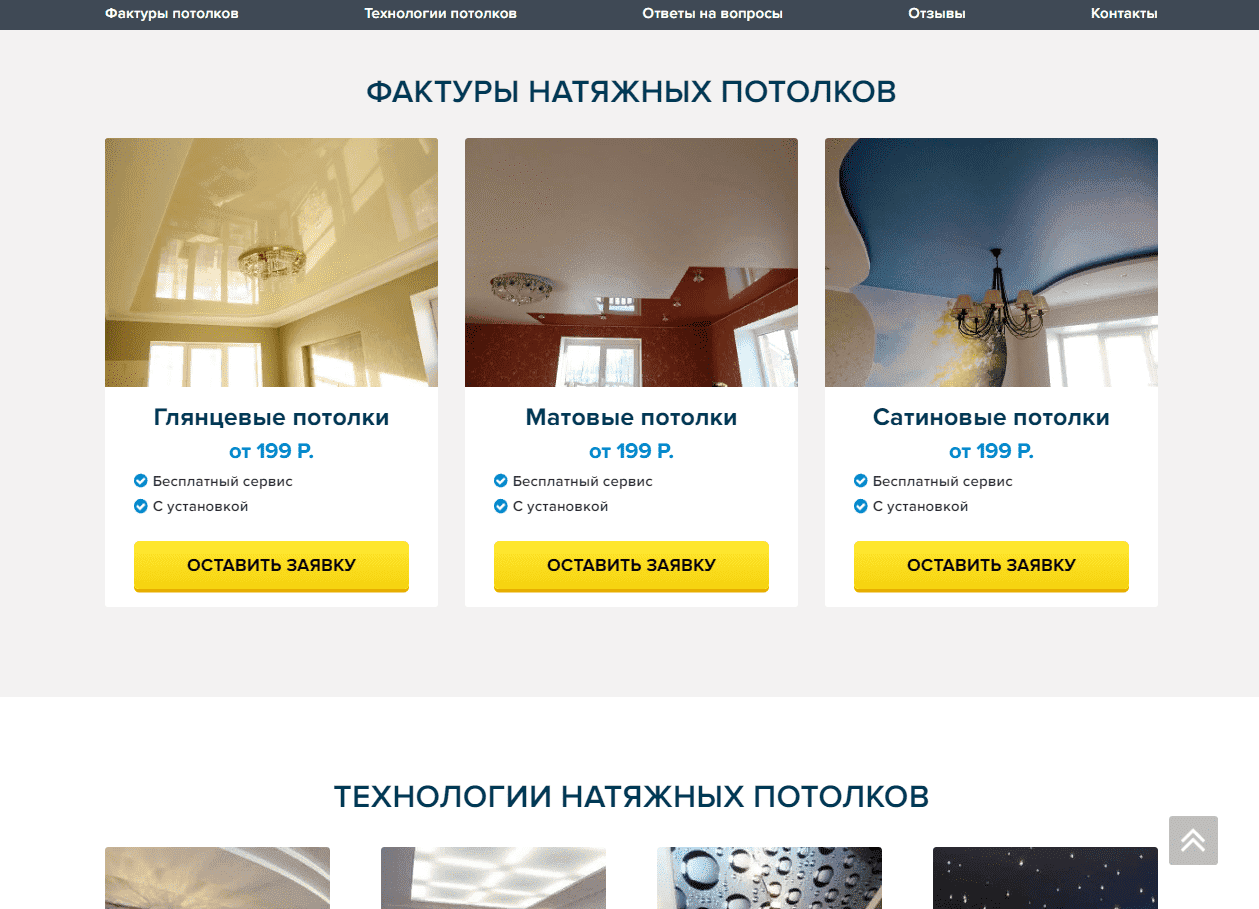Open the starry sky ceiling technology thumbnail

(1045, 878)
